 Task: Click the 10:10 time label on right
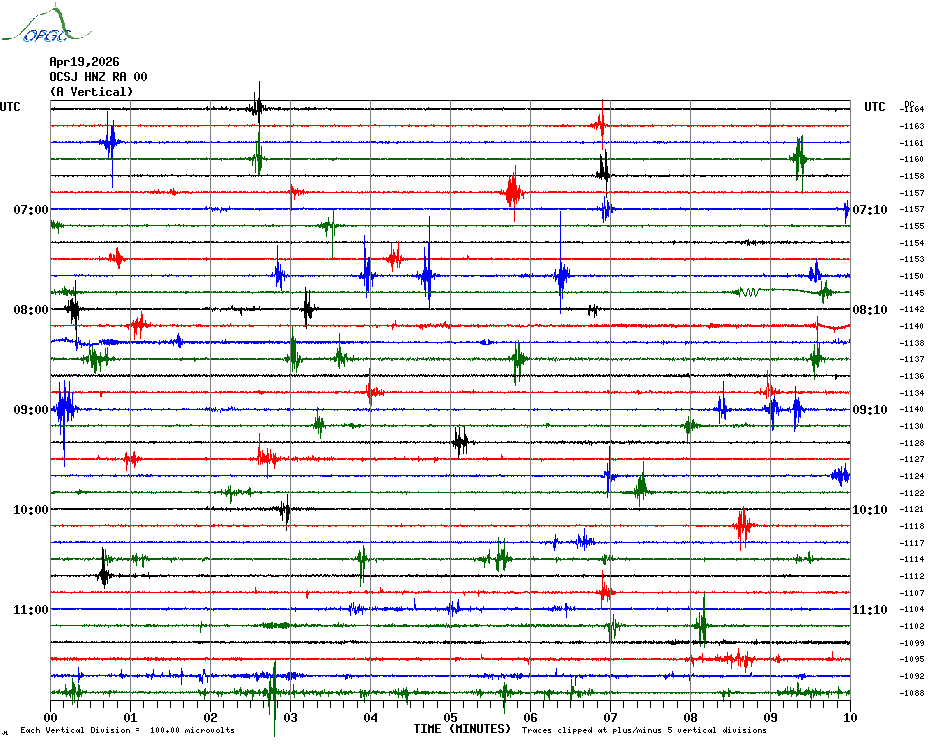click(869, 510)
